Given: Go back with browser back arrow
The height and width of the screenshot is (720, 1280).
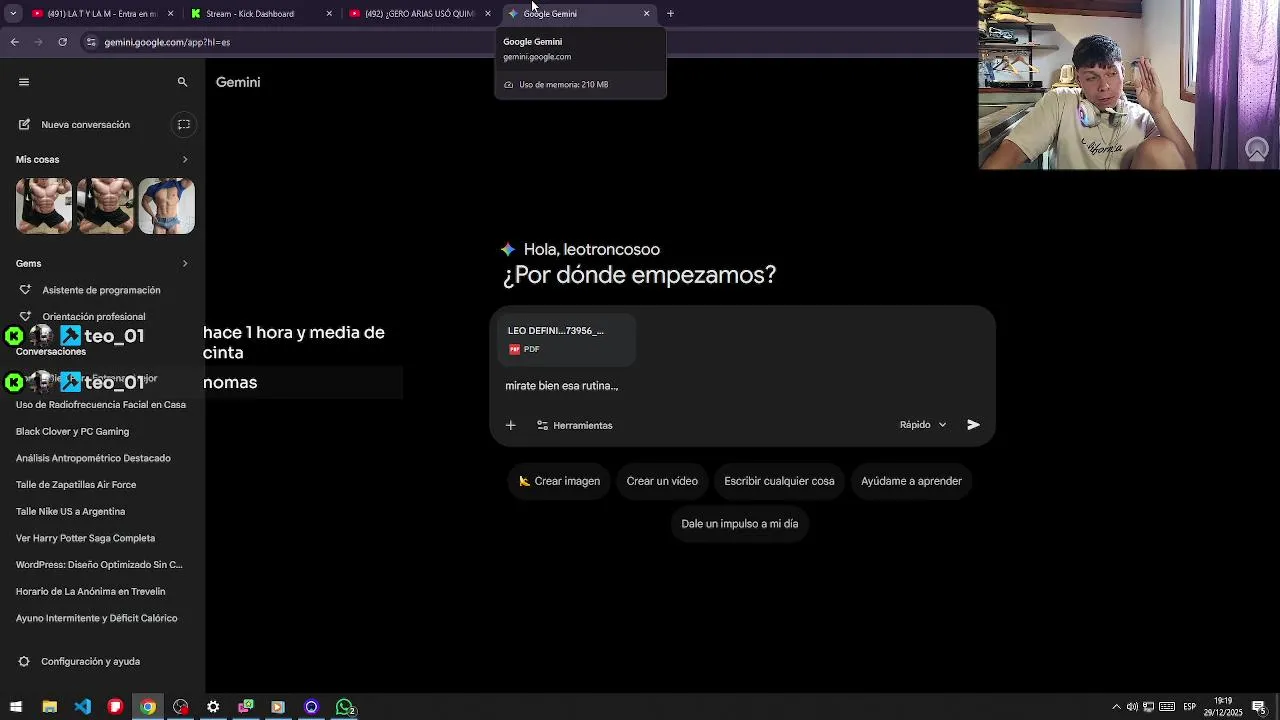Looking at the screenshot, I should click(15, 42).
